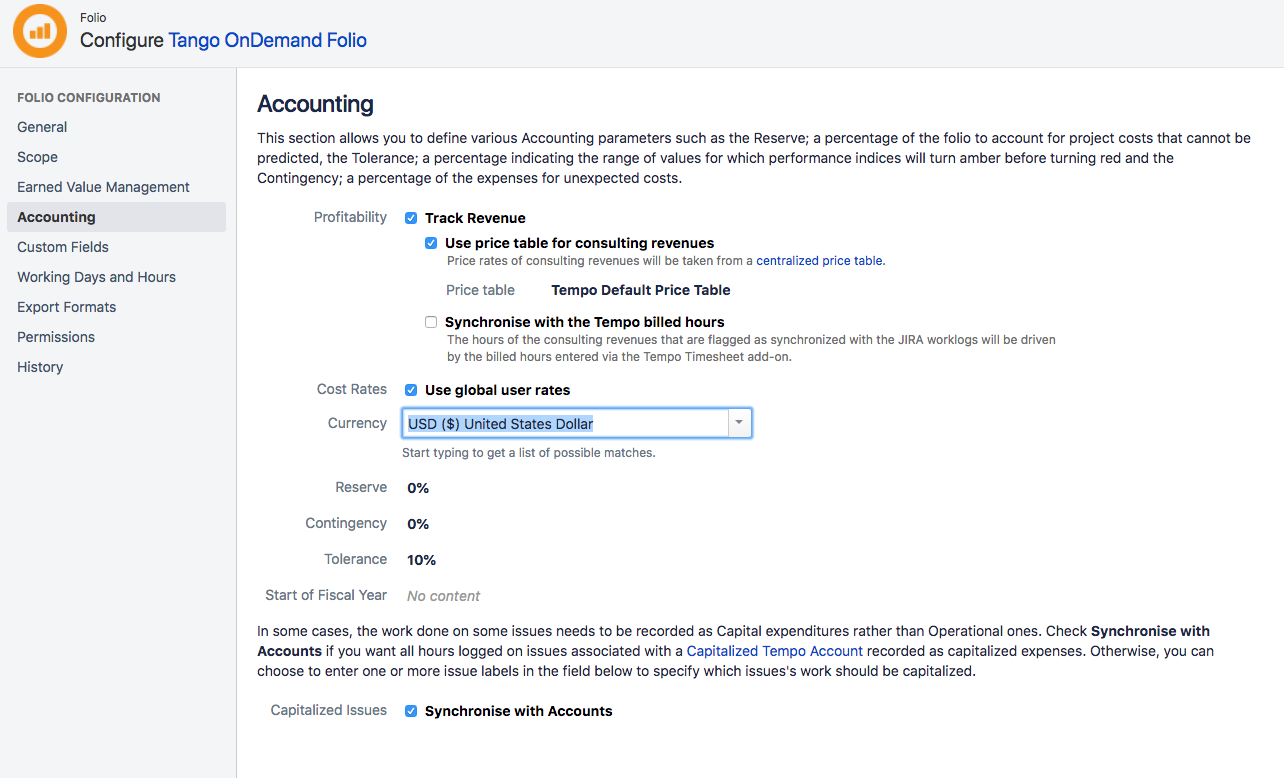Uncheck Use price table for consulting revenues
The image size is (1284, 778).
pos(431,243)
